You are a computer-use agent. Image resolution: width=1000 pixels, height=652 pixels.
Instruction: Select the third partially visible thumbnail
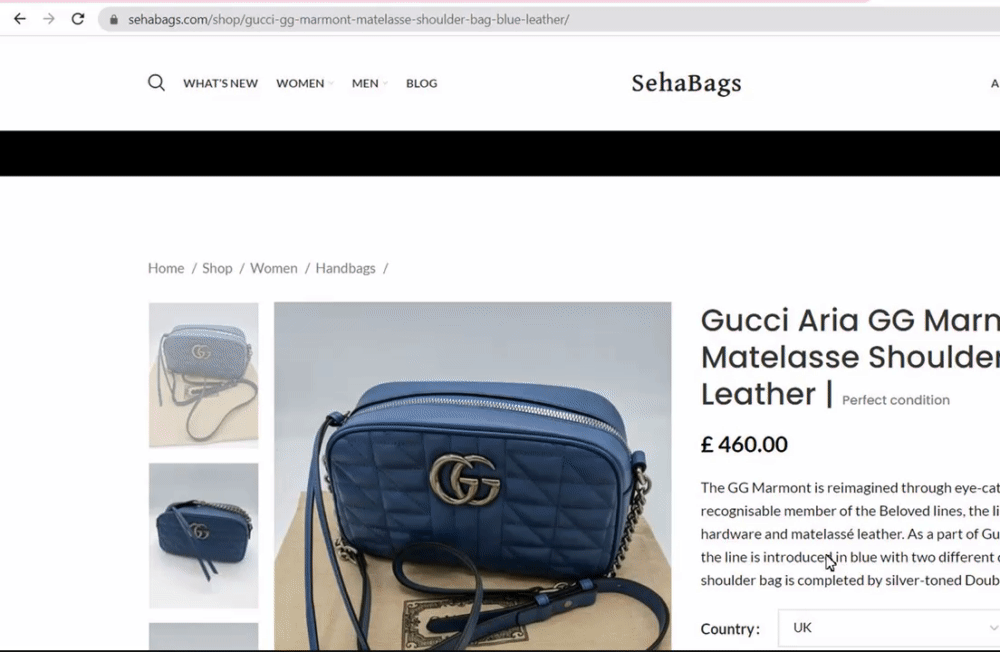click(203, 637)
